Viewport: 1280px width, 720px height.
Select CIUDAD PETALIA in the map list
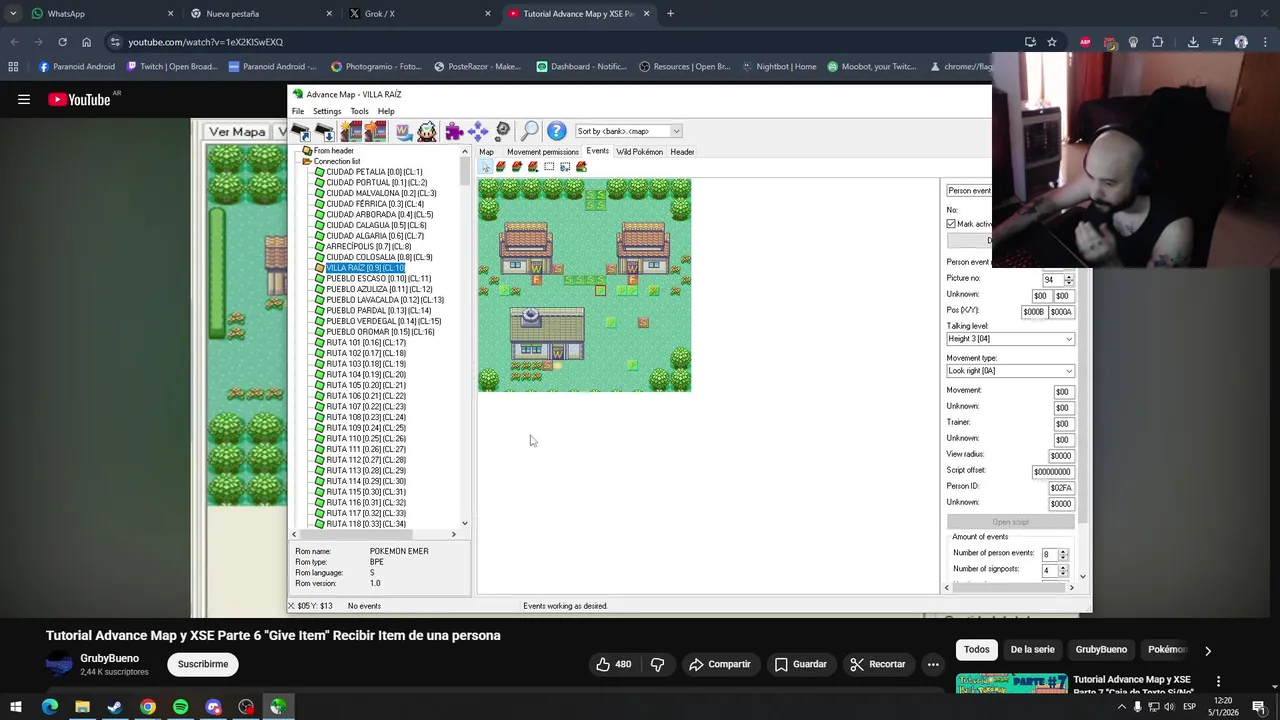pyautogui.click(x=374, y=172)
